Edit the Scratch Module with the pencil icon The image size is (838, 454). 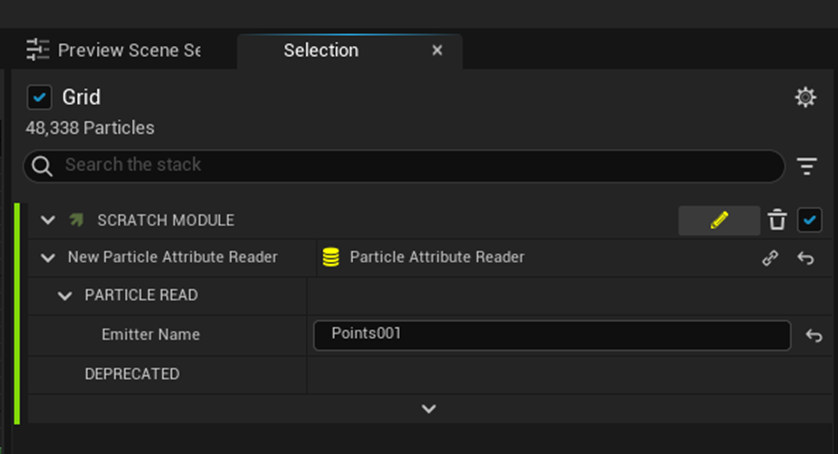click(x=719, y=220)
